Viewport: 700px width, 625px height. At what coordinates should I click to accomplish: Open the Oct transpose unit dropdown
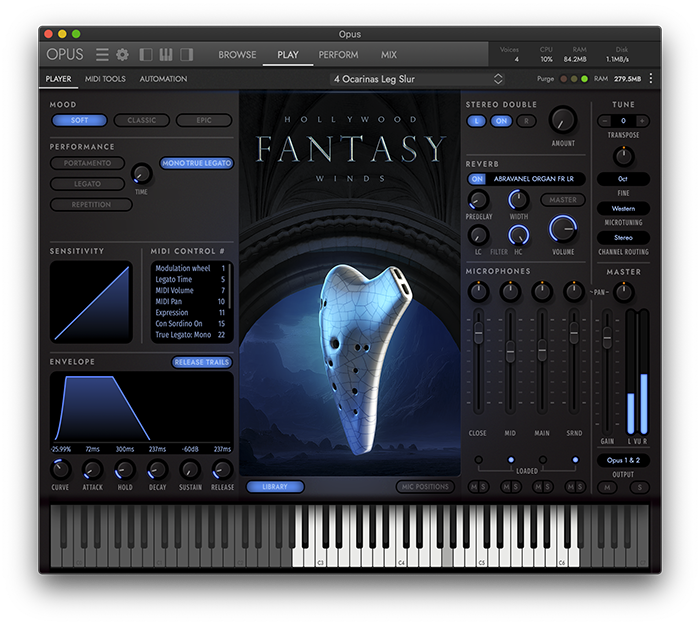point(623,179)
